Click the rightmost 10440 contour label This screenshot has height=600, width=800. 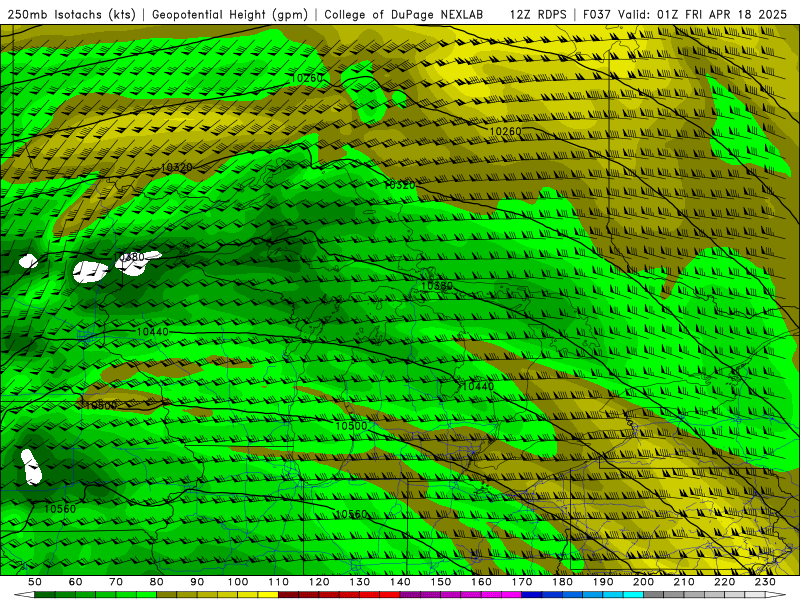(x=478, y=386)
